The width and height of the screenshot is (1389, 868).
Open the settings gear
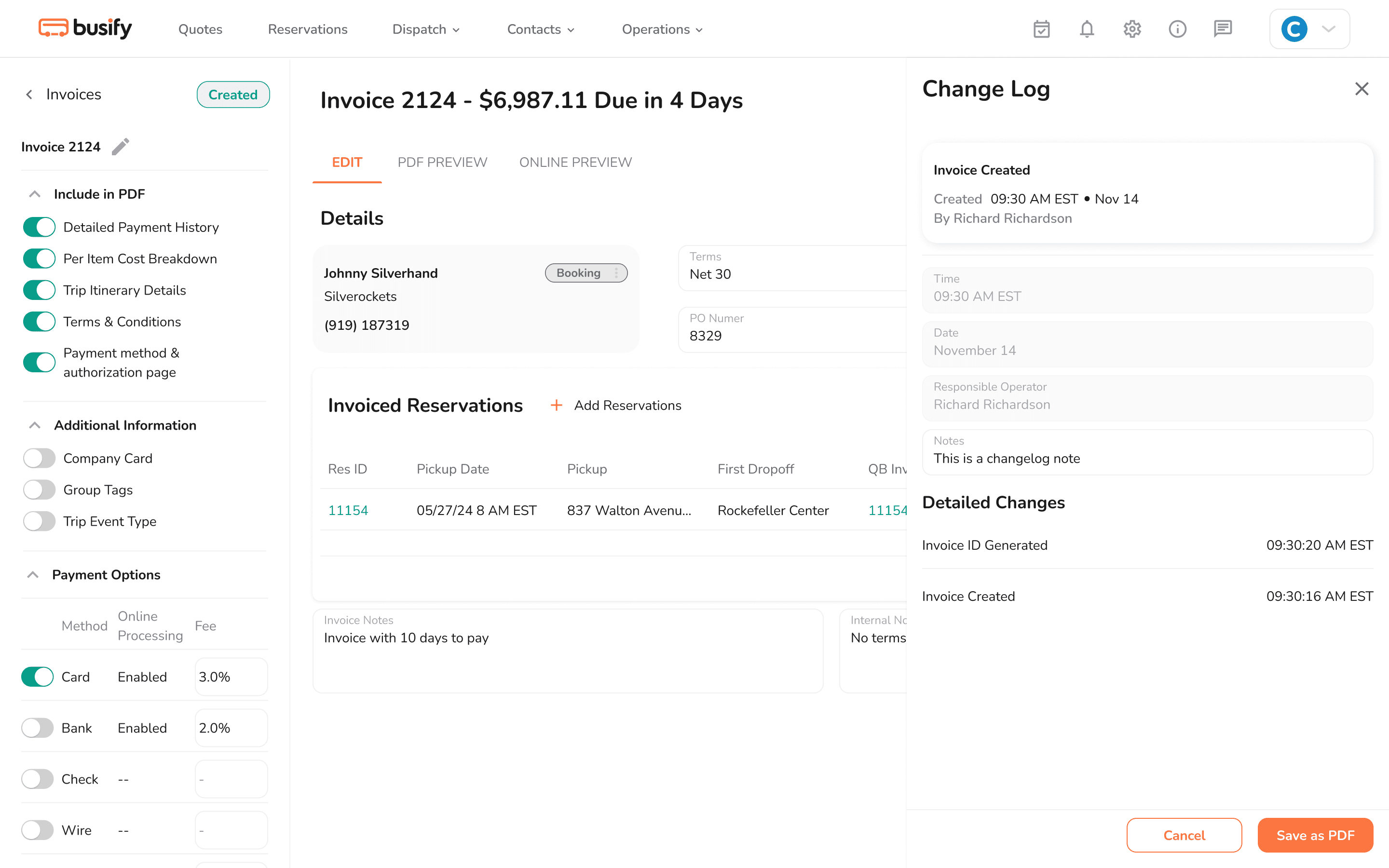pos(1132,29)
